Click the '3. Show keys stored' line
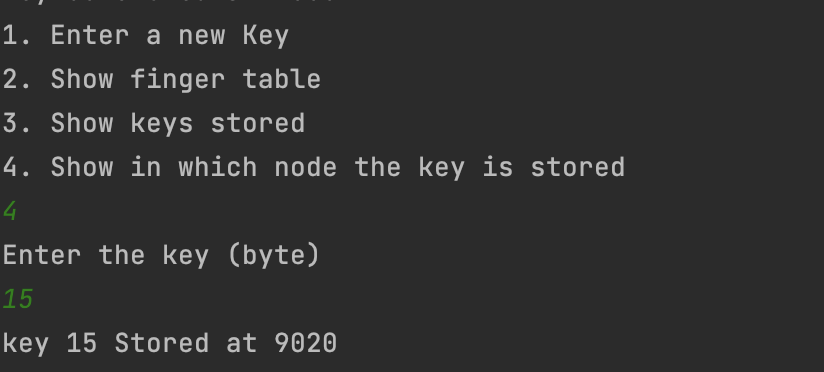Screen dimensions: 824x372 point(154,124)
